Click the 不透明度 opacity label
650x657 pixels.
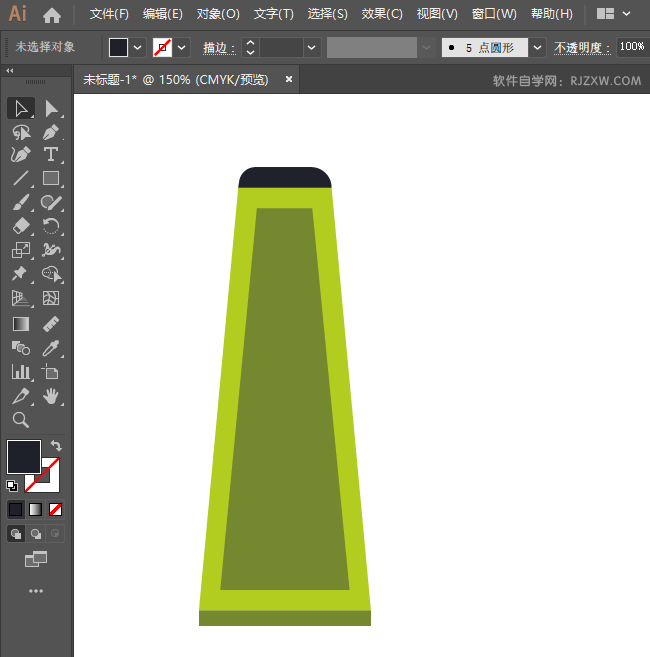click(581, 47)
